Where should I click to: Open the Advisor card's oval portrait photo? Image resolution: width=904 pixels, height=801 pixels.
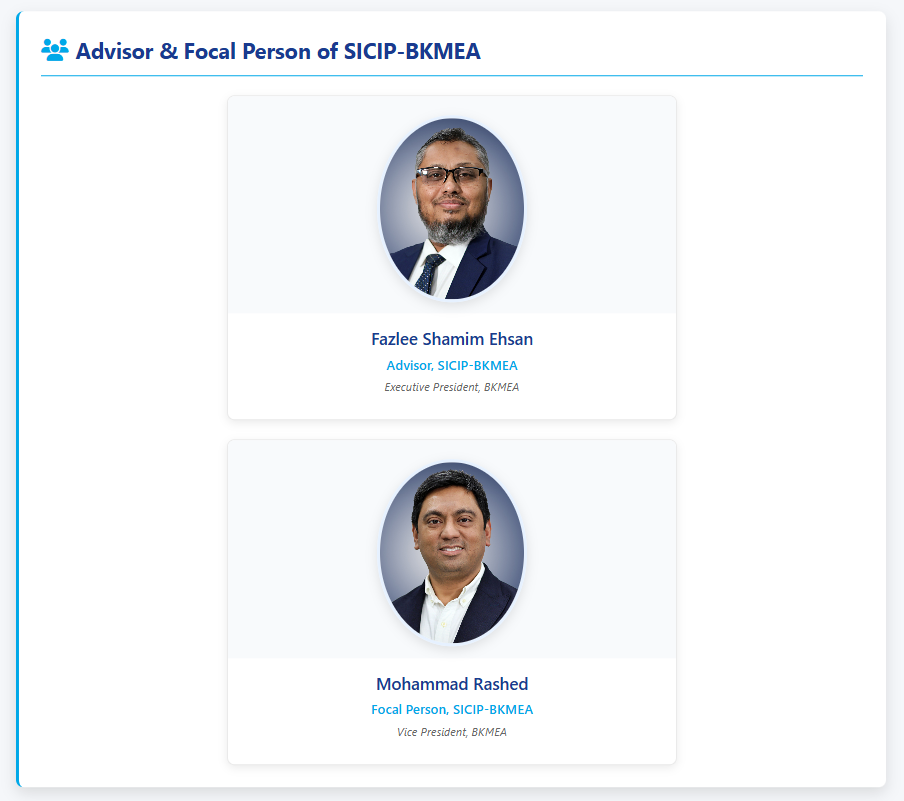point(452,208)
